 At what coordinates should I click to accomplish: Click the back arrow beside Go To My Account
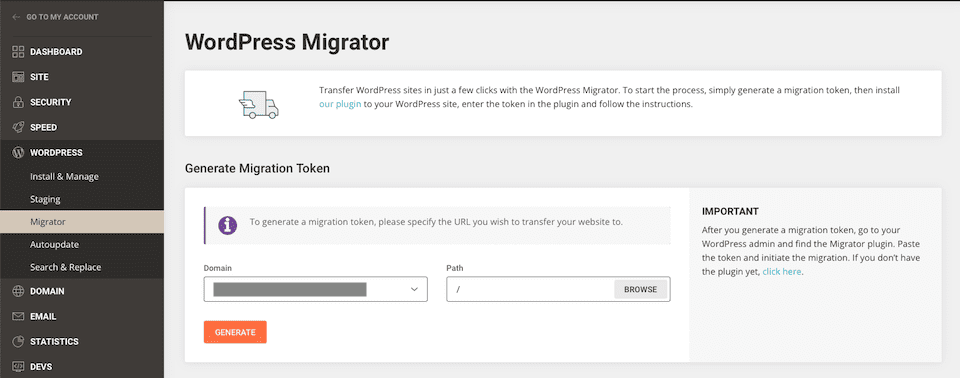pyautogui.click(x=16, y=17)
